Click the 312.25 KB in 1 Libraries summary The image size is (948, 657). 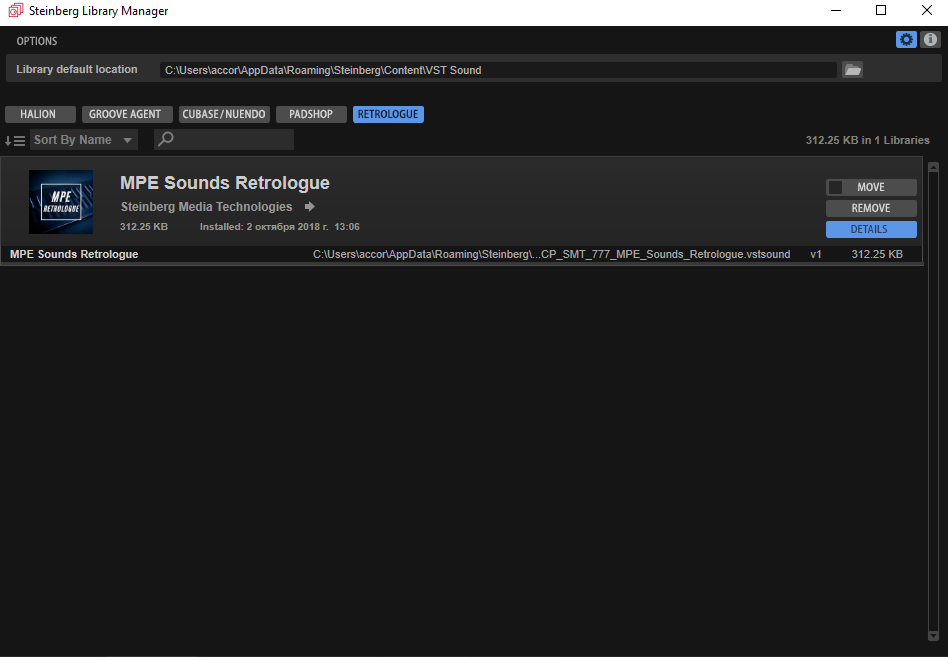point(868,140)
